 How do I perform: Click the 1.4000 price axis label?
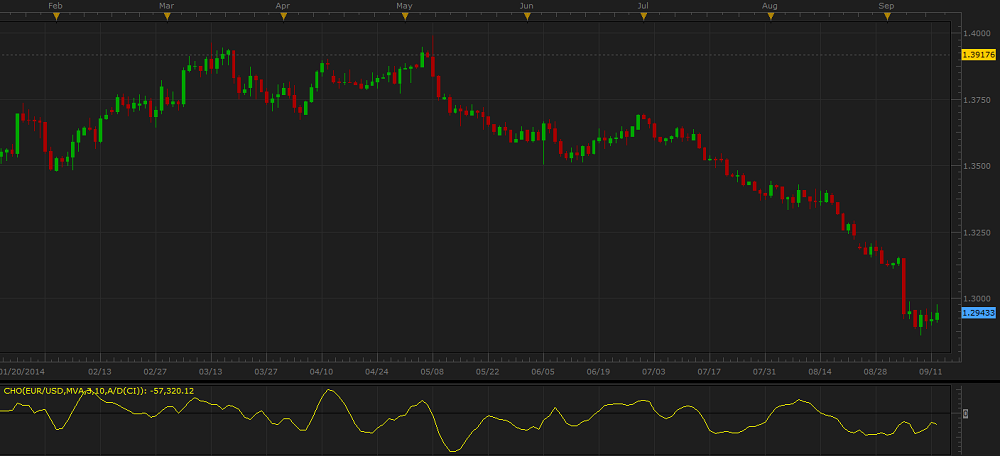pos(977,33)
